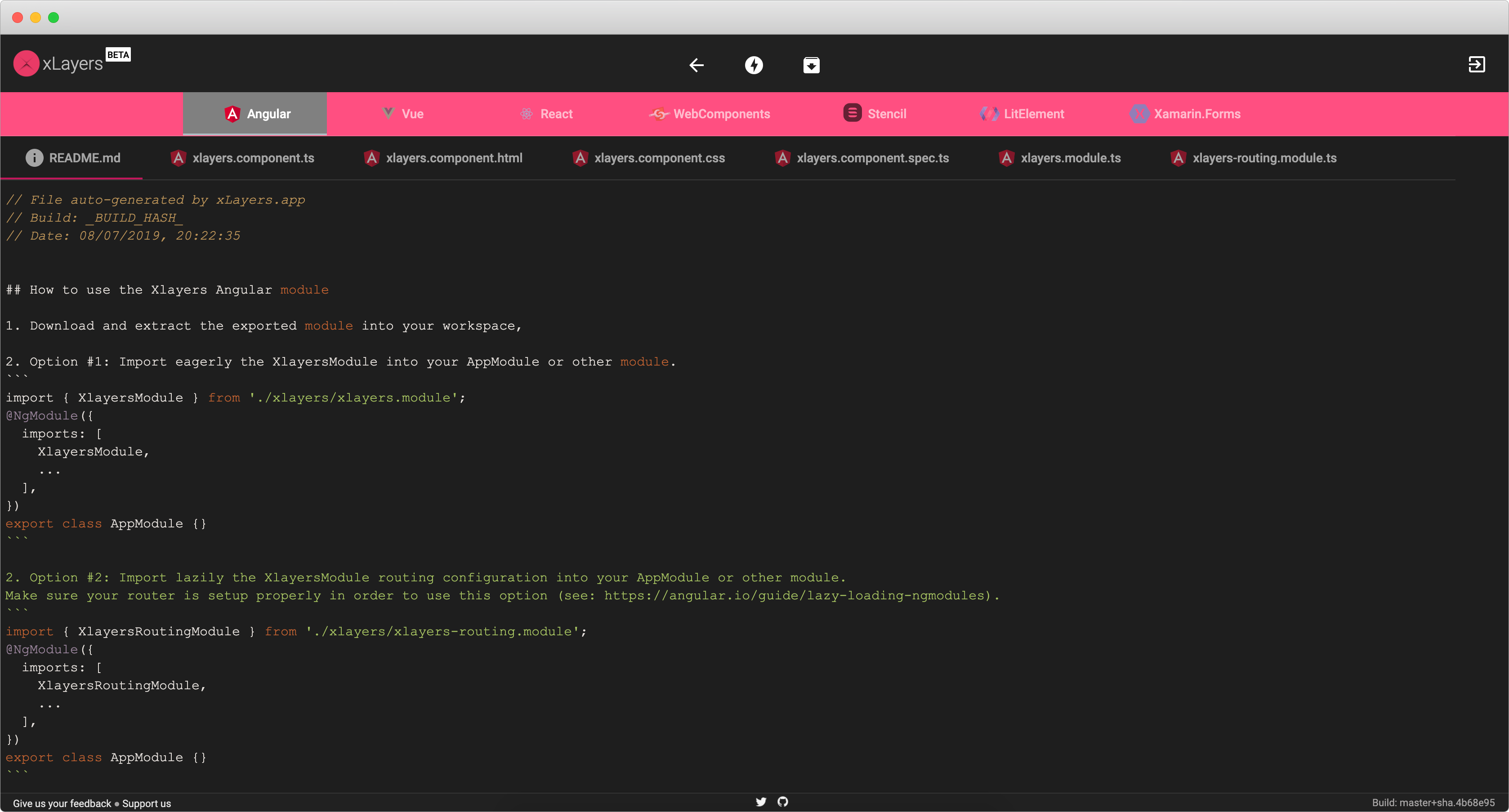
Task: Click the 'How to use the Xlayers Angular module' heading
Action: 168,290
